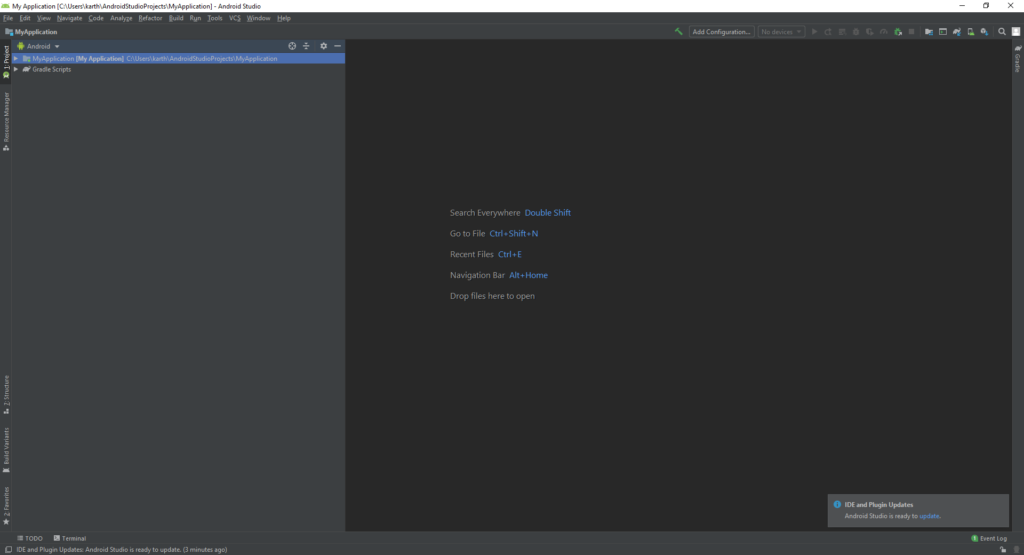
Task: Open the Favorites side tab
Action: point(7,506)
